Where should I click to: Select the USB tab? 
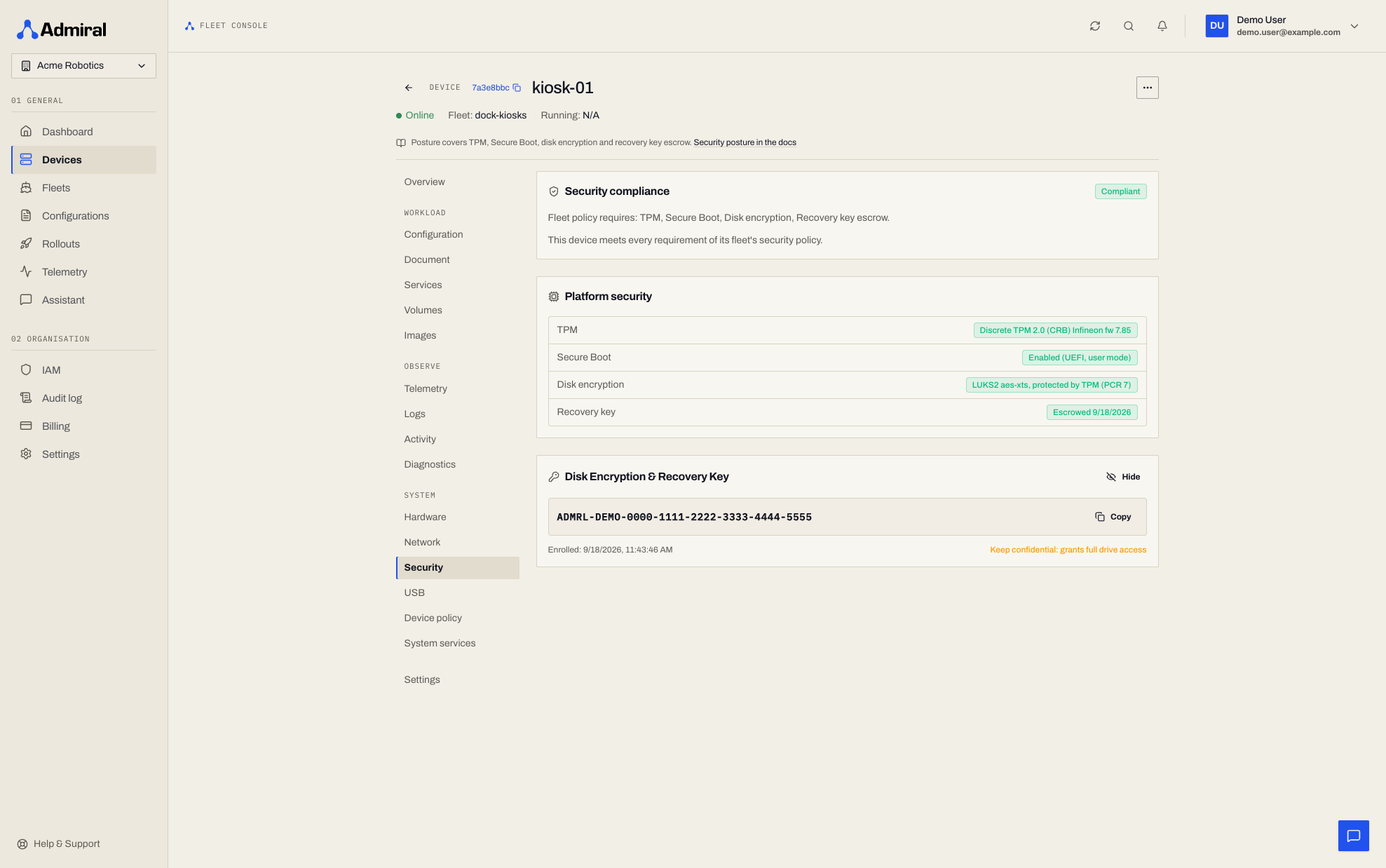[458, 593]
